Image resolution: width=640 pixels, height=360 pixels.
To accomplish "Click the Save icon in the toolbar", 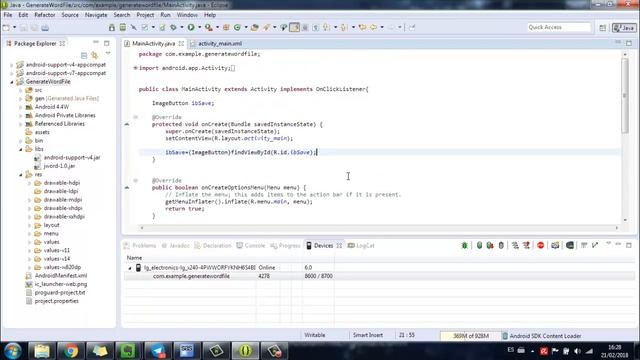I will 24,28.
